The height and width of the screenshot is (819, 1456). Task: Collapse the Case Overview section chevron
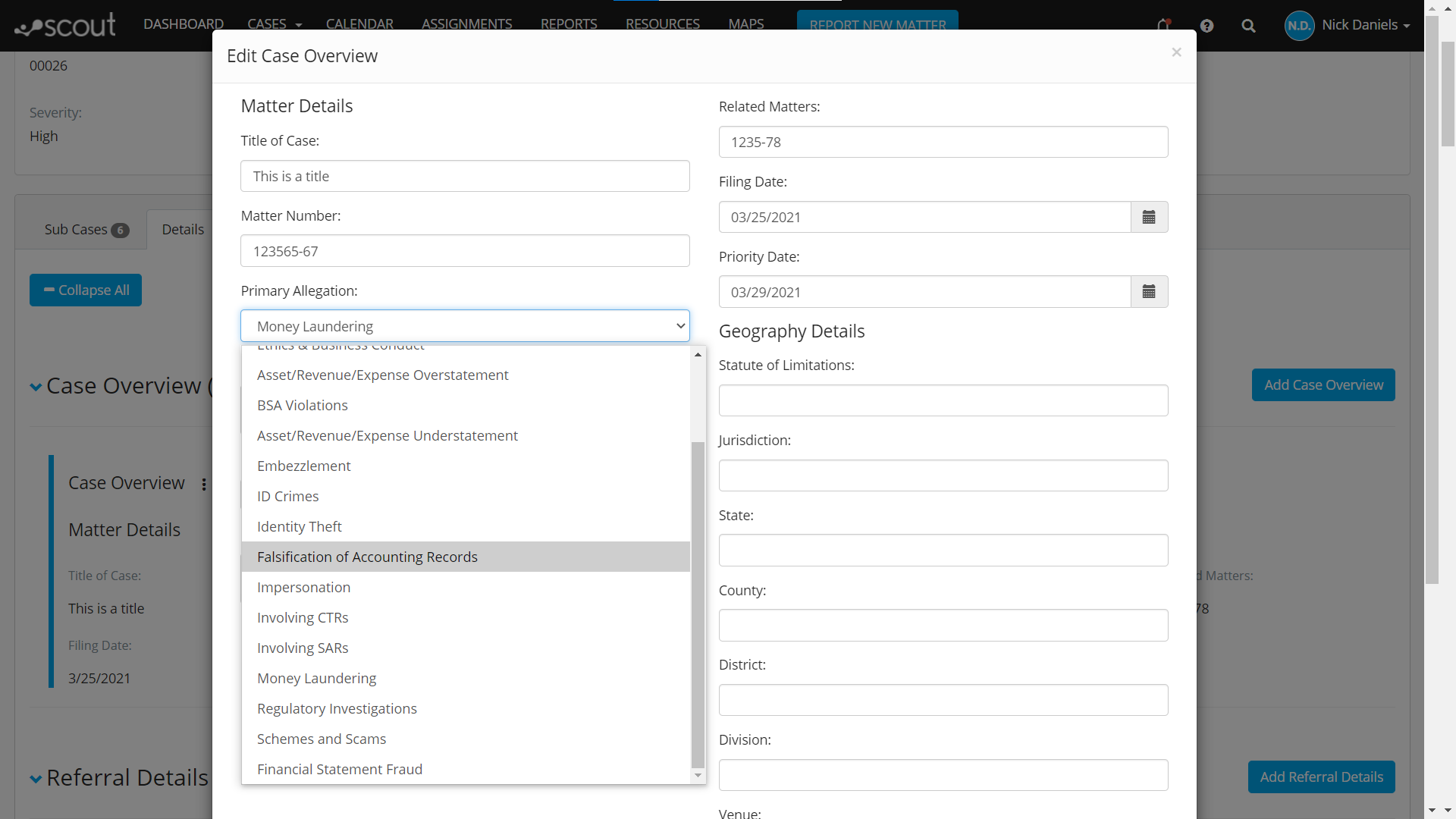pos(35,386)
